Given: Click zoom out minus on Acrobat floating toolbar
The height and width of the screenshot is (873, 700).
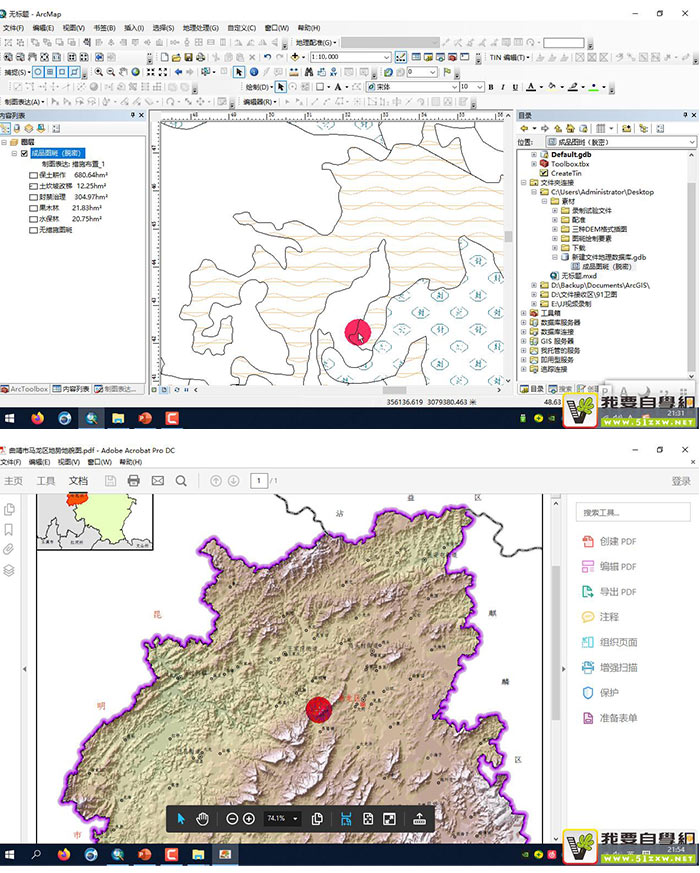Looking at the screenshot, I should click(x=232, y=818).
